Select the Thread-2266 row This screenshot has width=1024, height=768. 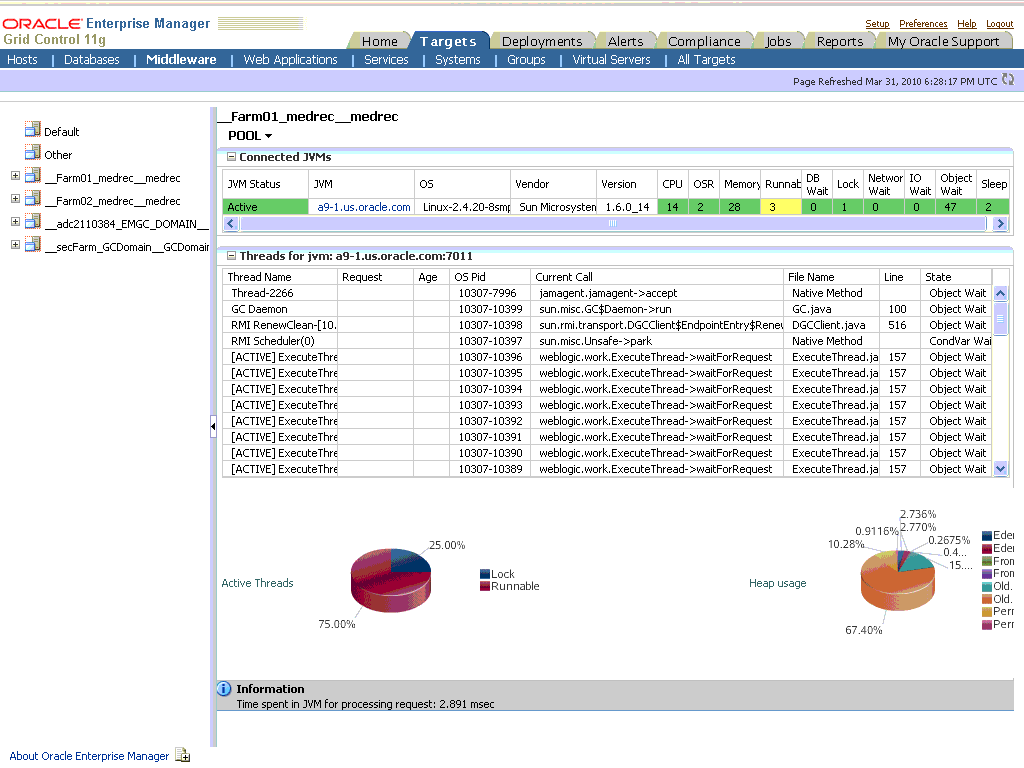pyautogui.click(x=607, y=293)
